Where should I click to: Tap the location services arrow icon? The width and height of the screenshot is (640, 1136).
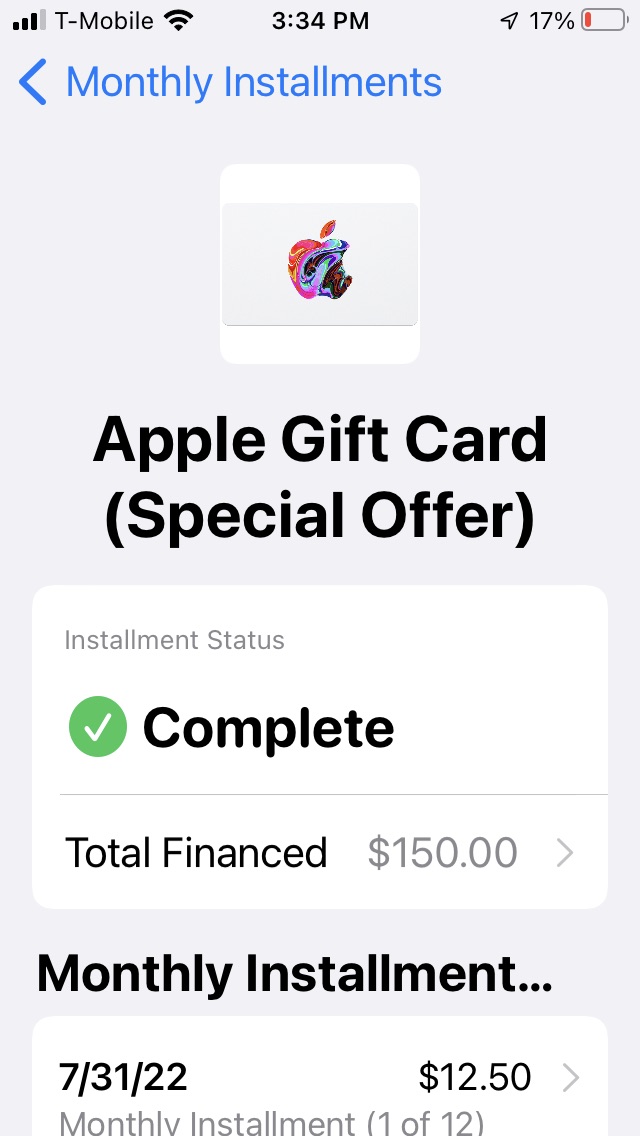(510, 21)
